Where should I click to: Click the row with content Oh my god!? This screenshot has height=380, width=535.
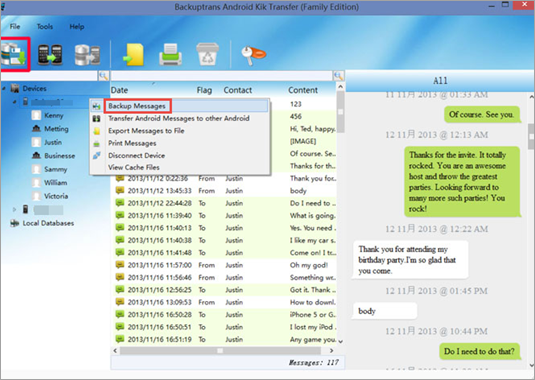[x=224, y=265]
